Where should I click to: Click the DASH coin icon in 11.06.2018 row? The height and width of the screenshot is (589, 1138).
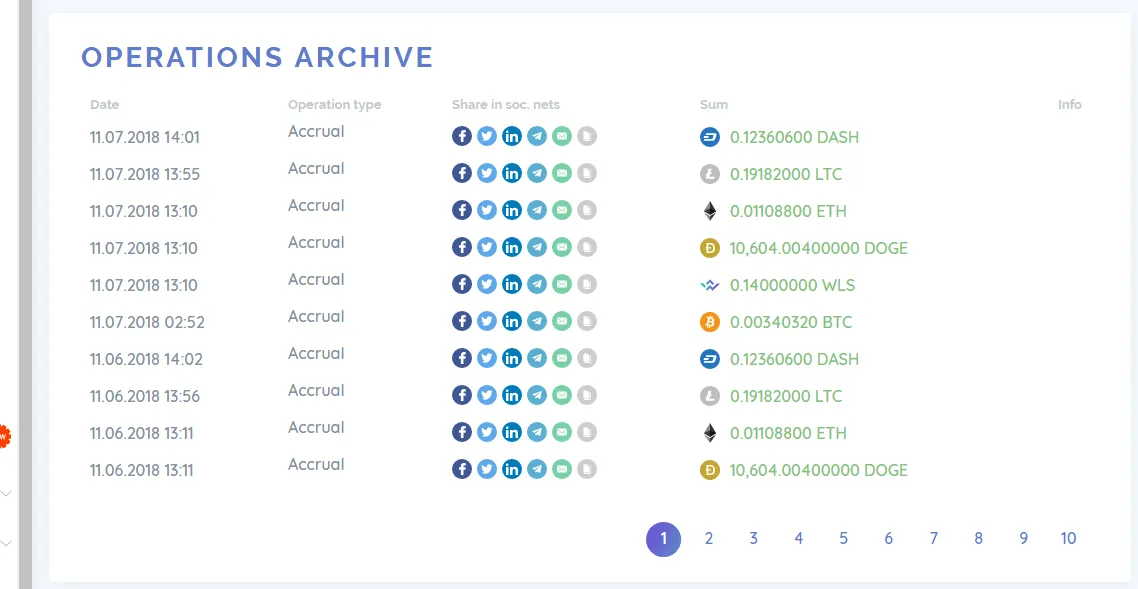click(710, 359)
